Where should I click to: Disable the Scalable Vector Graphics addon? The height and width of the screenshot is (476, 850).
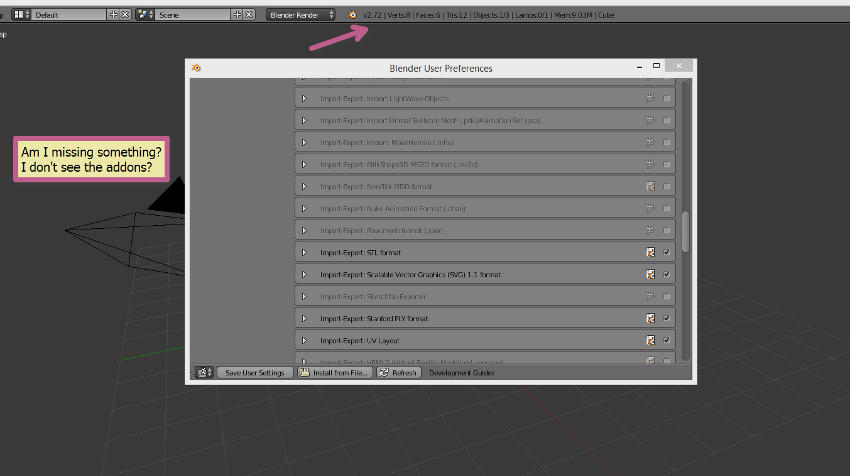[x=667, y=274]
